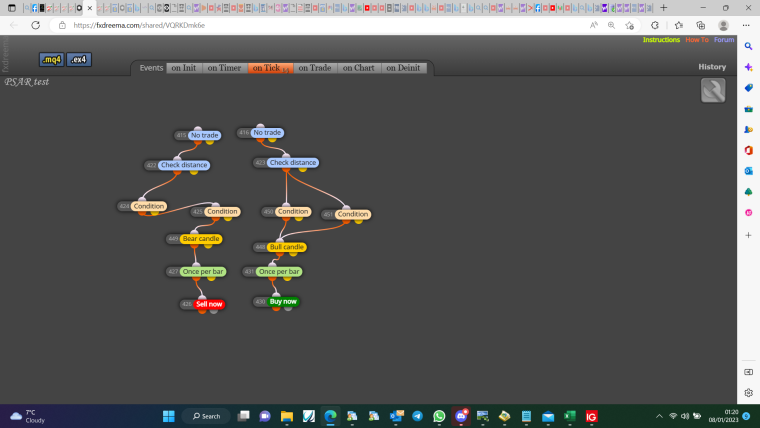Select the Buy now block
This screenshot has height=428, width=760.
283,301
